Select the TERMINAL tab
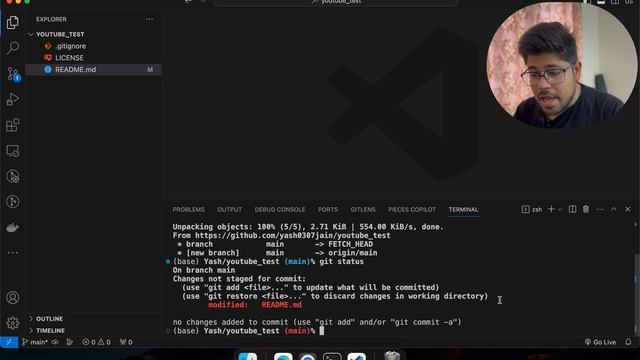The image size is (640, 360). coord(463,209)
